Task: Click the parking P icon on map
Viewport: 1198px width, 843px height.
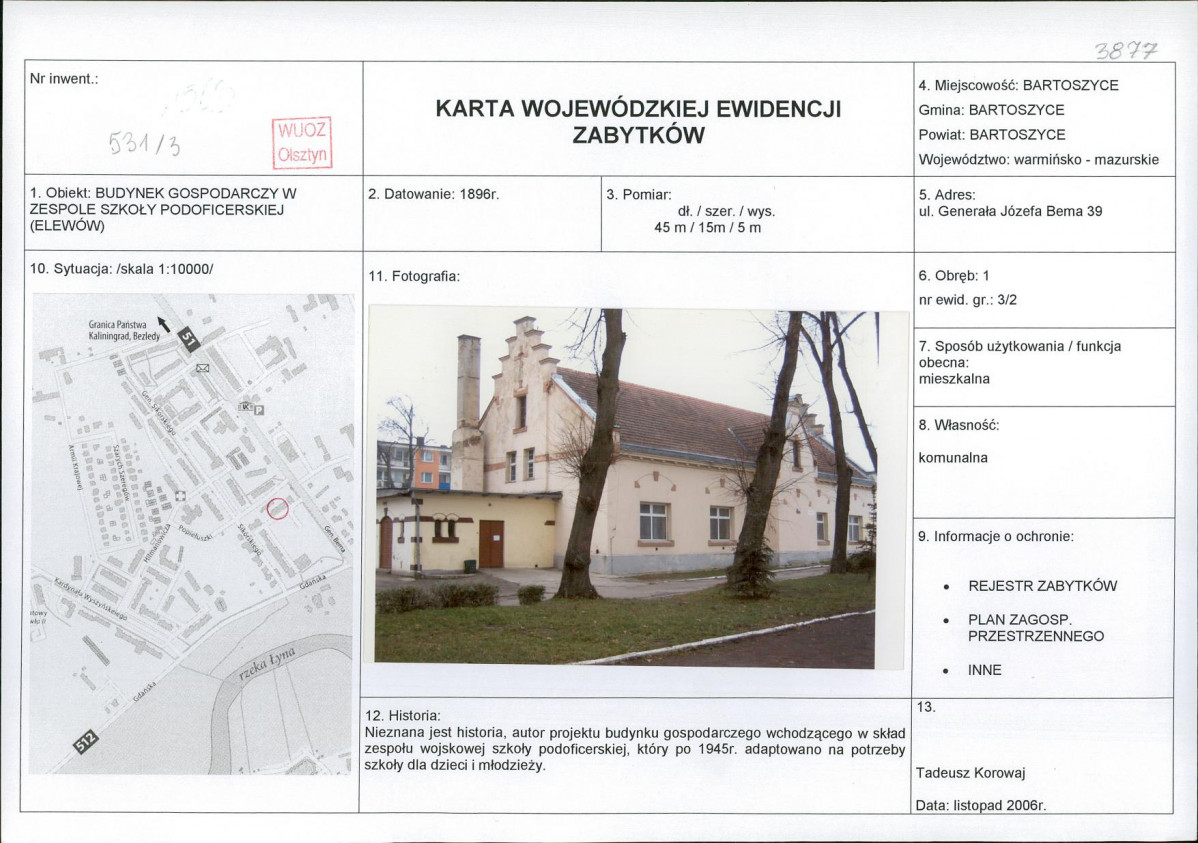Action: coord(259,410)
